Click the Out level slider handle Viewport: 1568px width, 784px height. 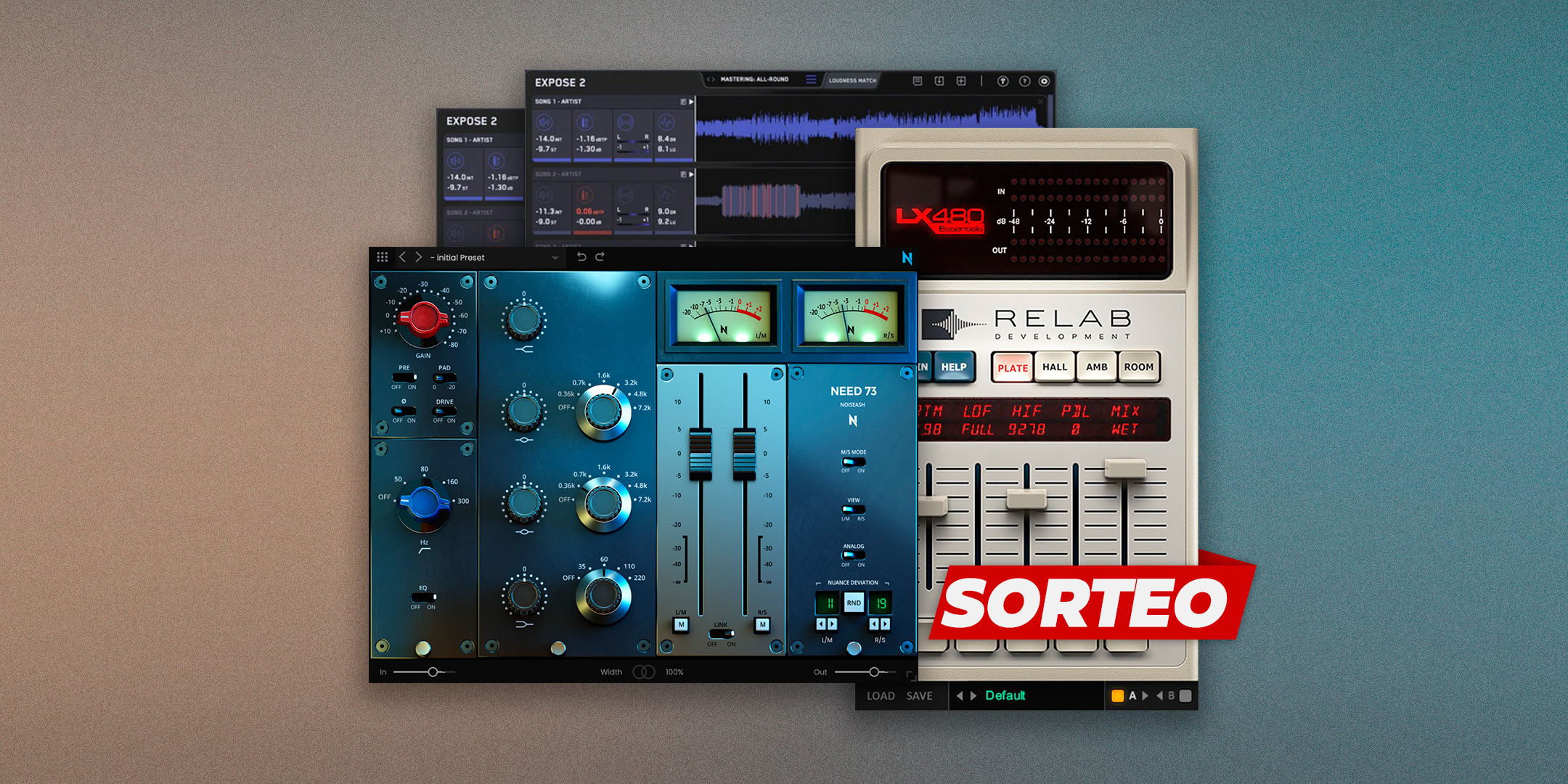coord(874,672)
